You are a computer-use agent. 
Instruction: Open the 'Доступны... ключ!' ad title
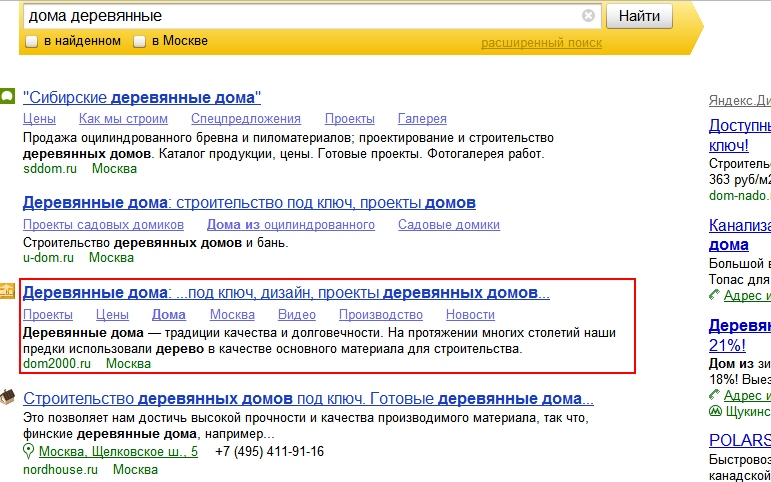pyautogui.click(x=740, y=135)
